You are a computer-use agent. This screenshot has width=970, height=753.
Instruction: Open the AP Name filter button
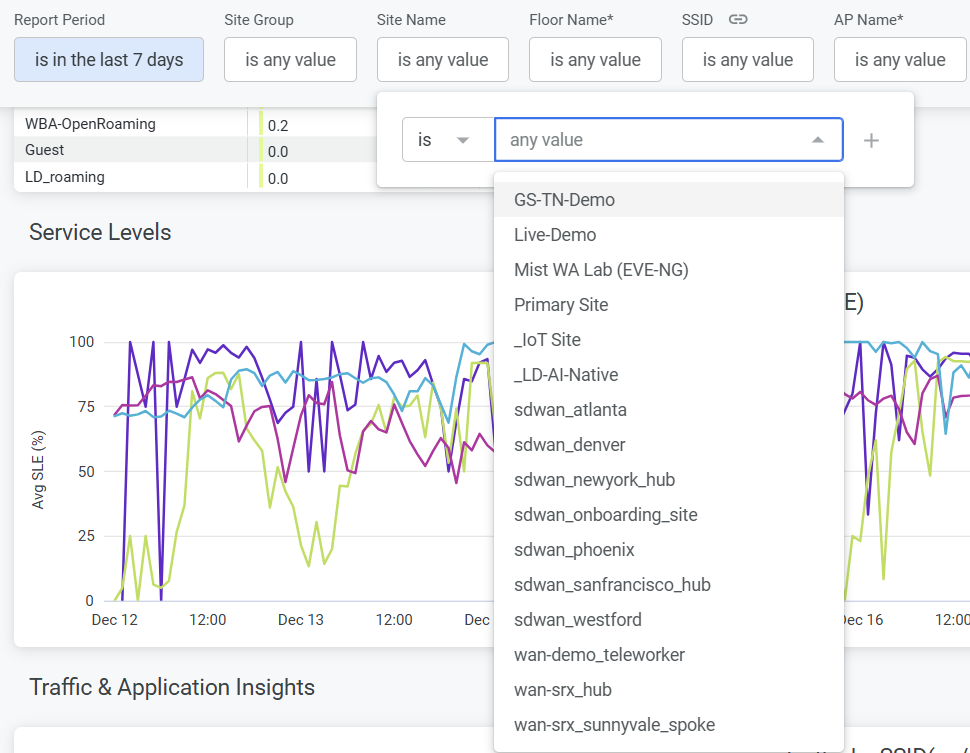(900, 60)
